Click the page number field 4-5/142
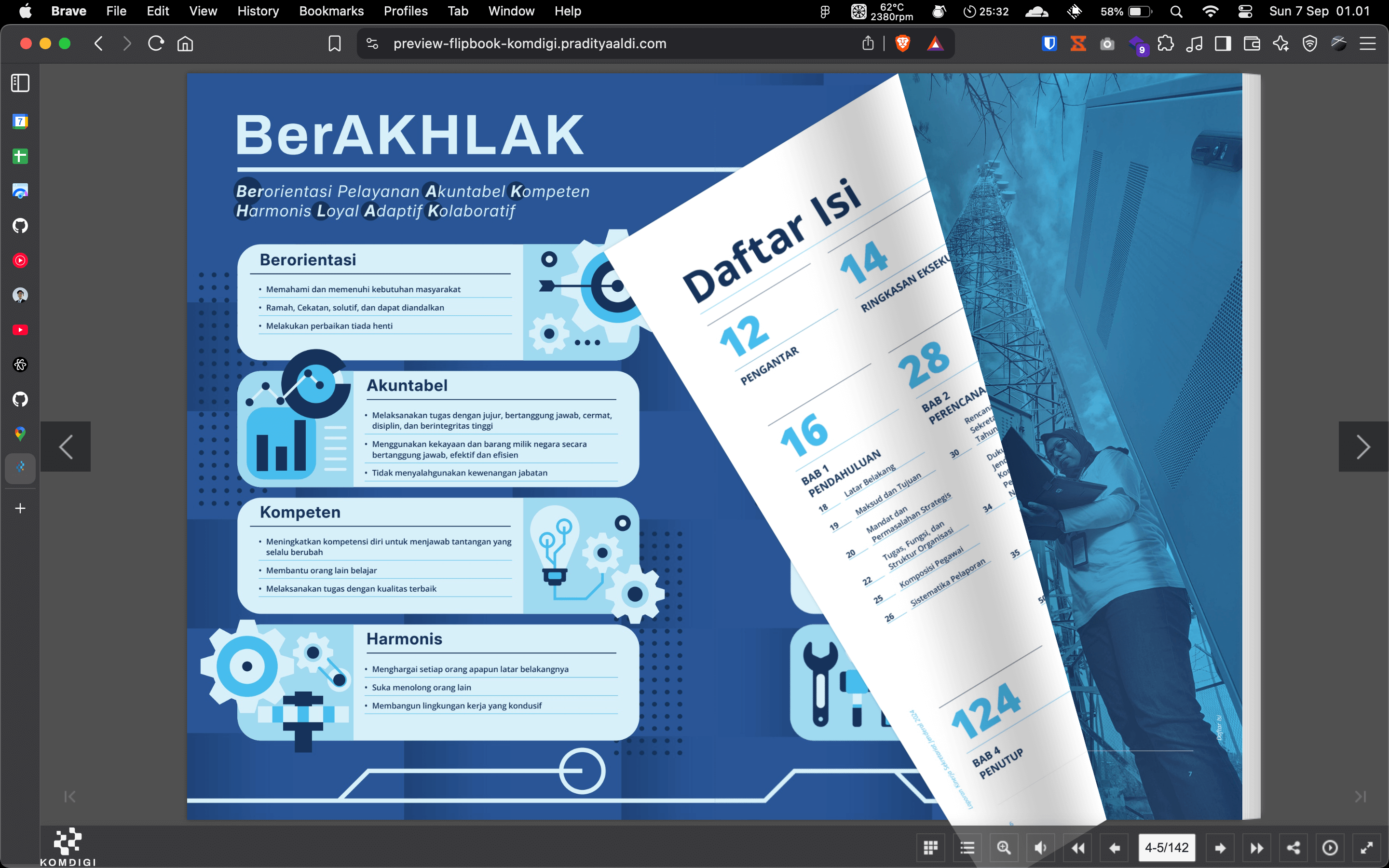Image resolution: width=1389 pixels, height=868 pixels. (x=1166, y=847)
